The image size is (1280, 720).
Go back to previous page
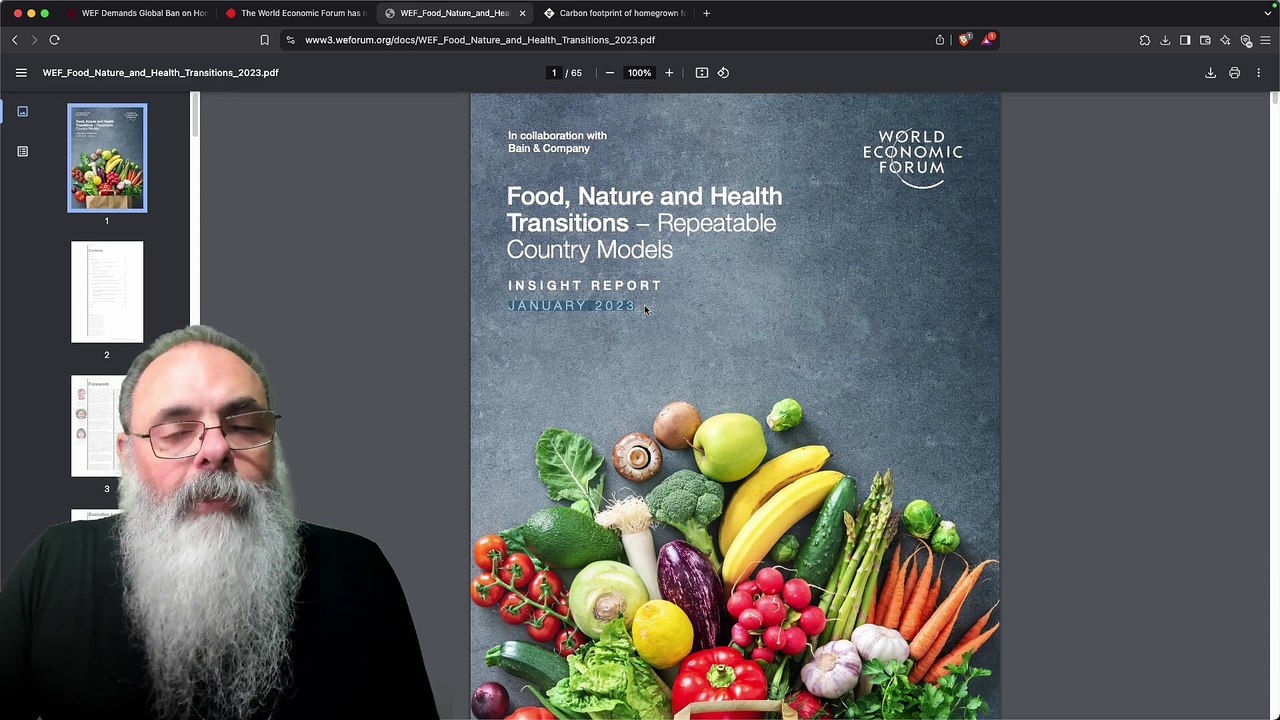click(14, 40)
